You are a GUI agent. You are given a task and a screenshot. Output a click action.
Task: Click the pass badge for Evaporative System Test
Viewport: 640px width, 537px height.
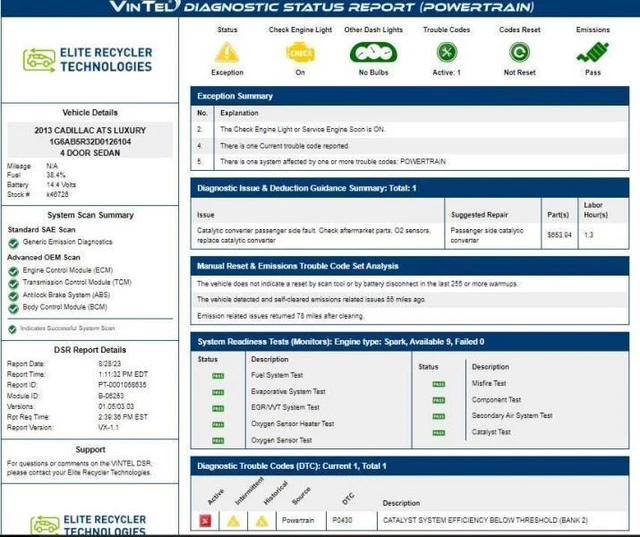(x=218, y=392)
